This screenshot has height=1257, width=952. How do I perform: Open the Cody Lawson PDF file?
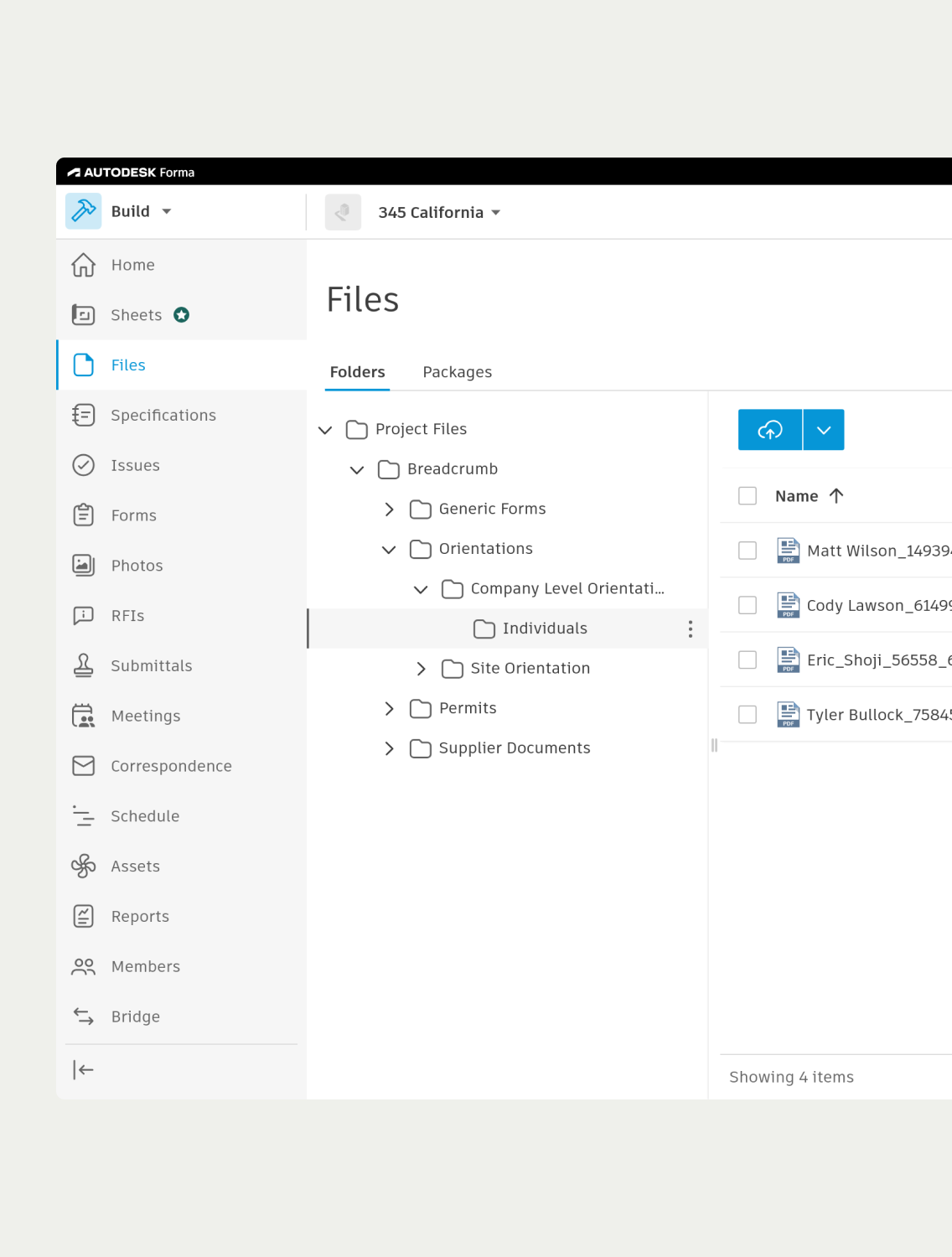point(879,605)
